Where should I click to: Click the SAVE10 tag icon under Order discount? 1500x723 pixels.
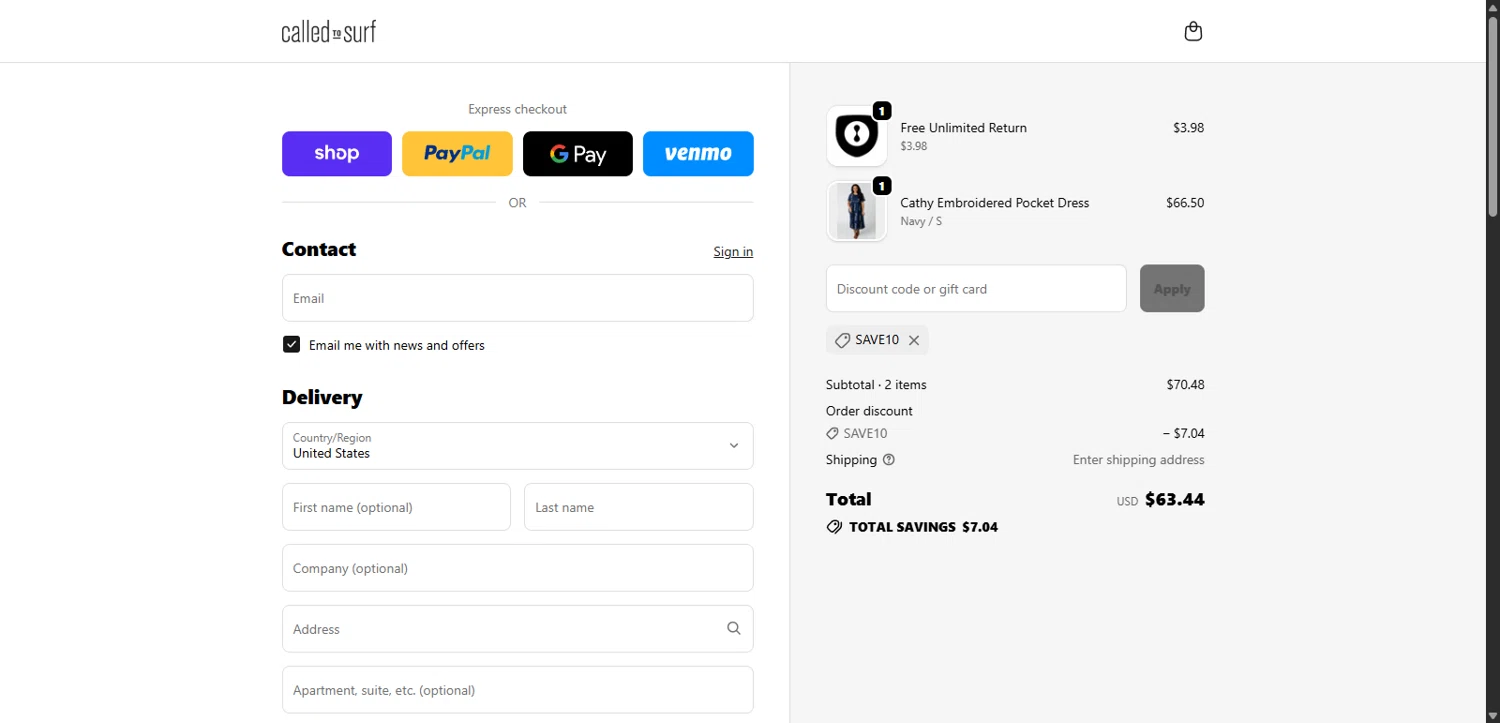(x=832, y=434)
